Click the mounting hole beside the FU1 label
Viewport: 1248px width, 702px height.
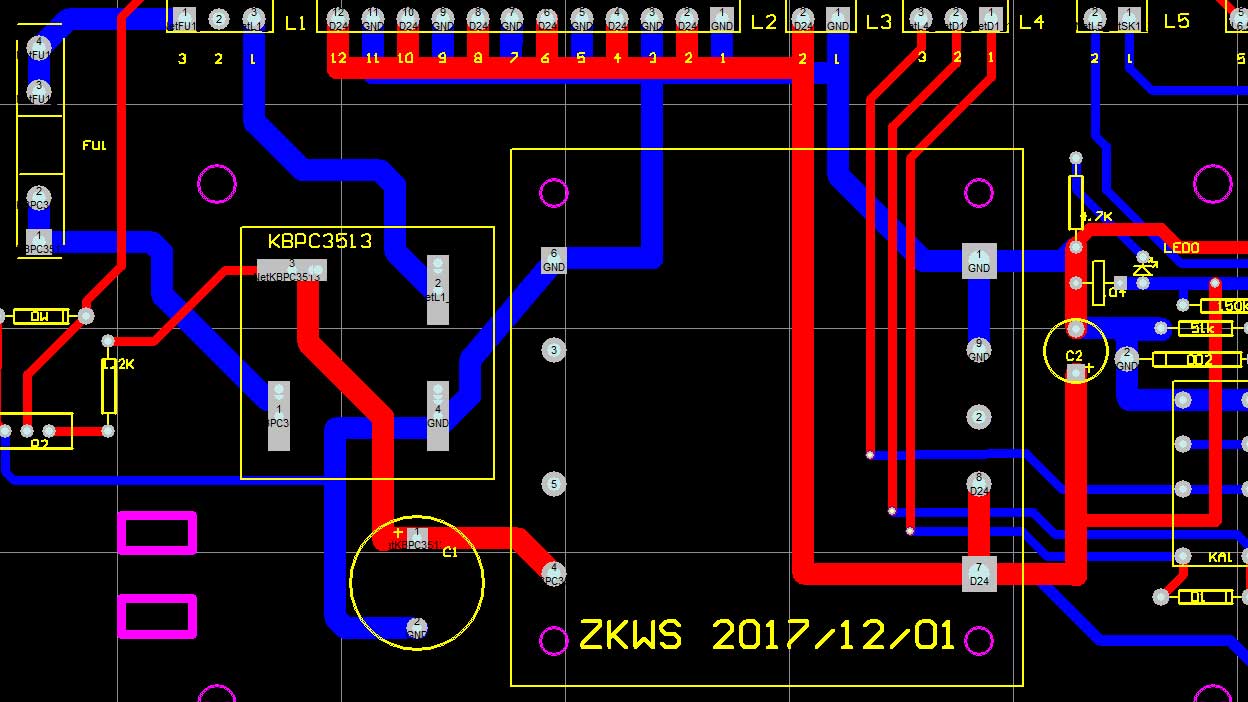(x=218, y=183)
